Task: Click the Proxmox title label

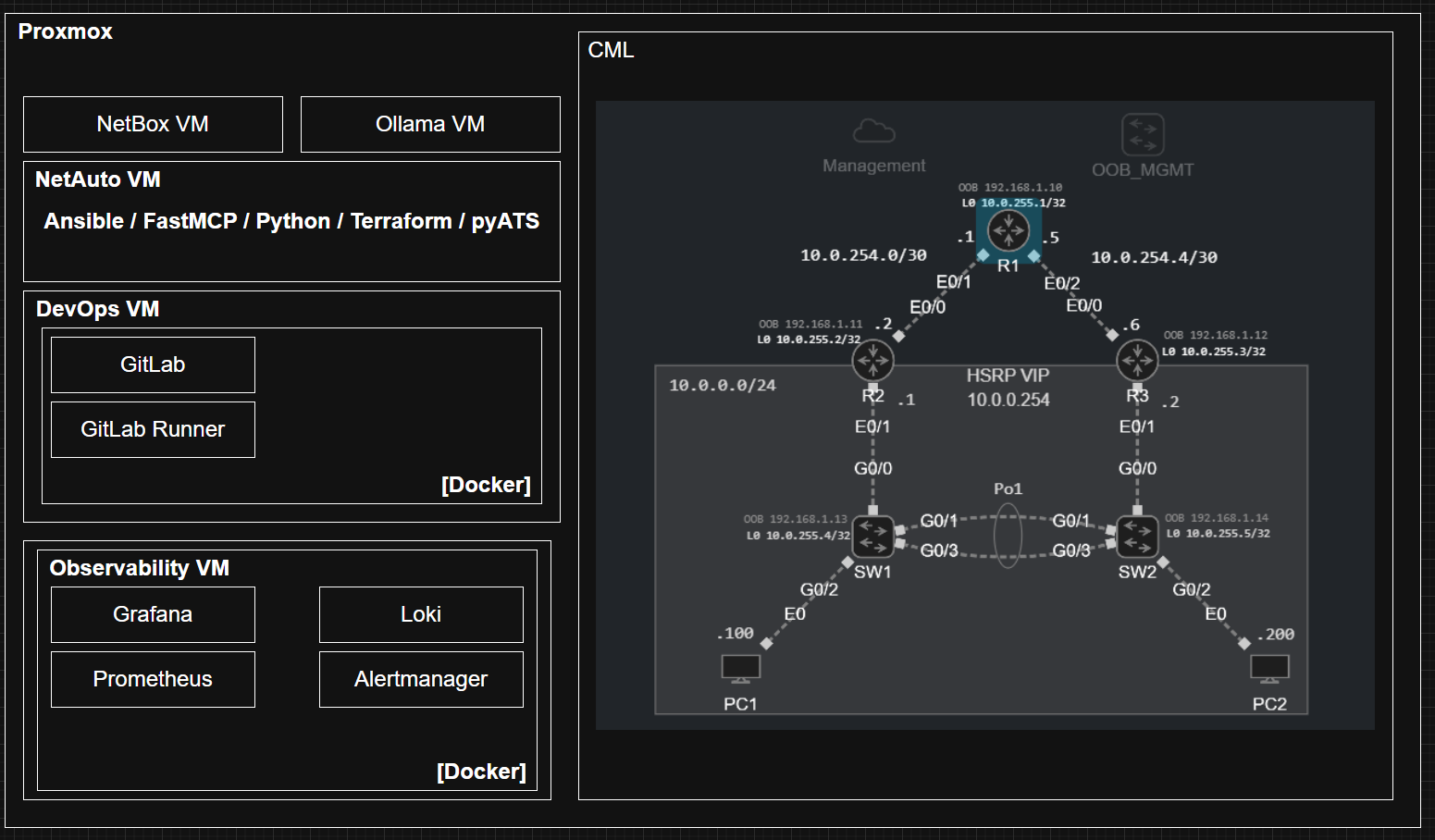Action: (65, 31)
